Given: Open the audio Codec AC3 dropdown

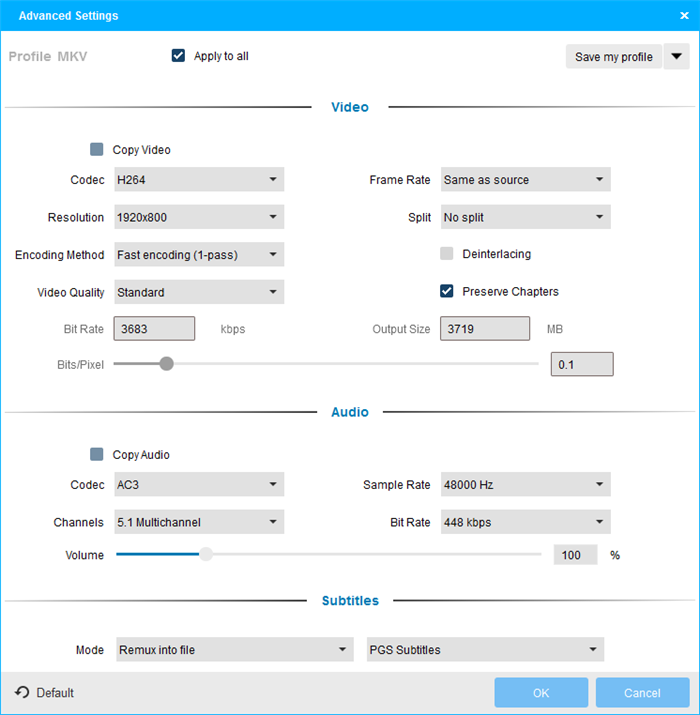Looking at the screenshot, I should point(199,484).
